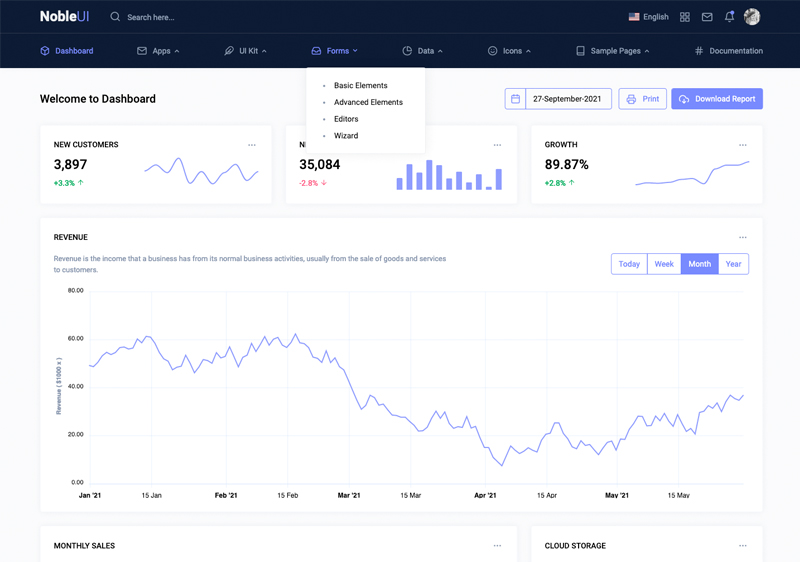Open Growth card options ellipsis
The height and width of the screenshot is (562, 800).
coord(743,145)
